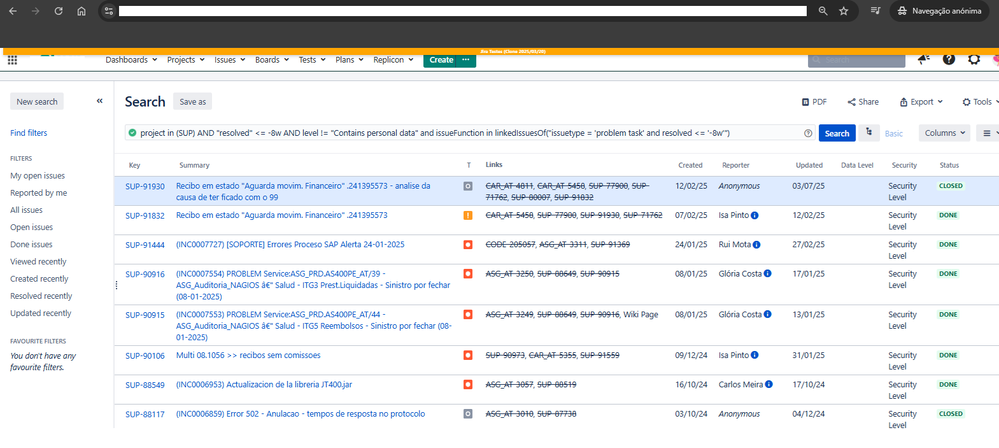
Task: Select Resolved recently filter
Action: click(41, 296)
